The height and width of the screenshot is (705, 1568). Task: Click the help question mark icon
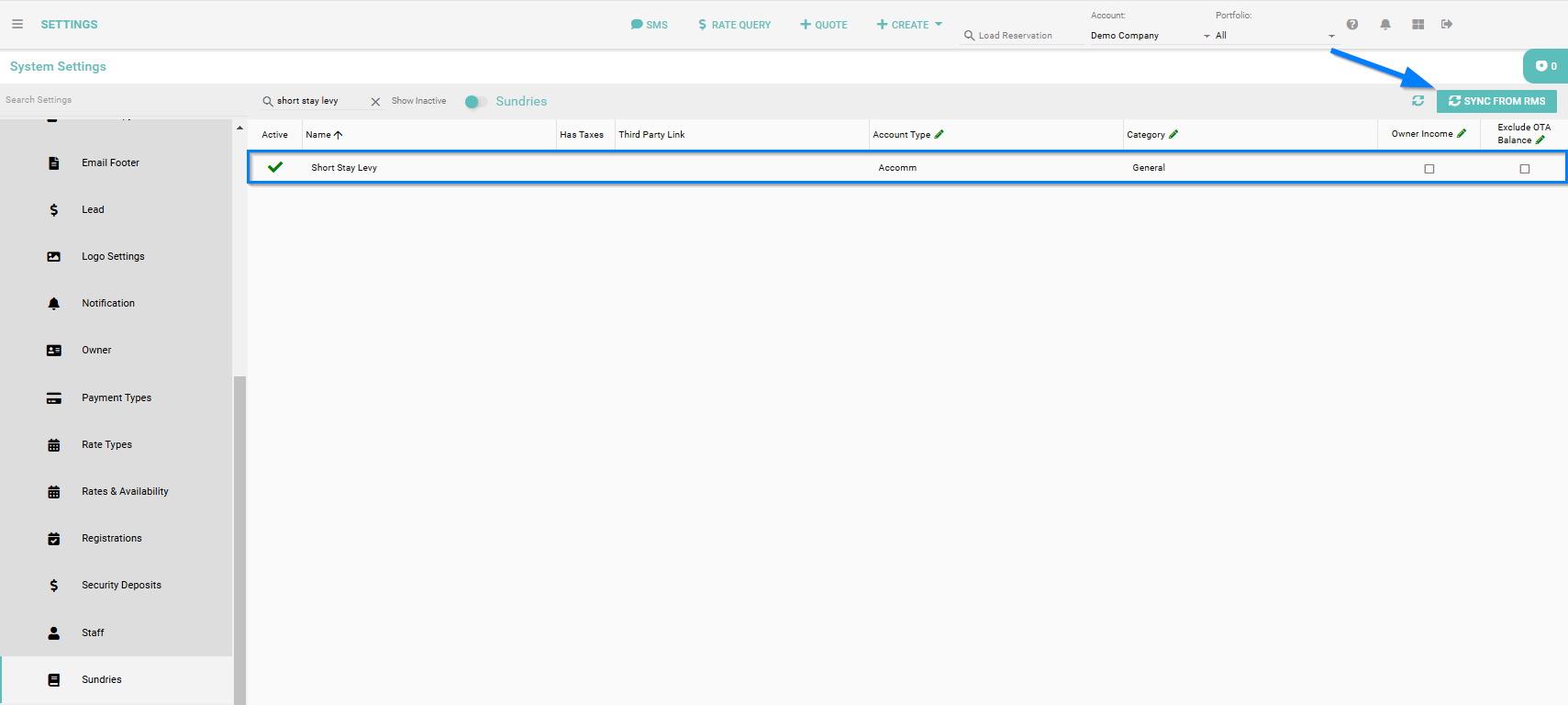(x=1351, y=25)
